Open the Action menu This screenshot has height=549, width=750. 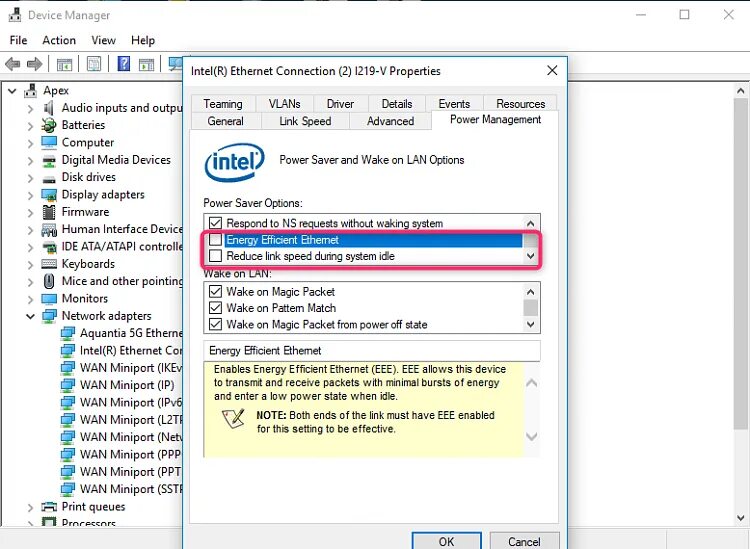[x=59, y=41]
